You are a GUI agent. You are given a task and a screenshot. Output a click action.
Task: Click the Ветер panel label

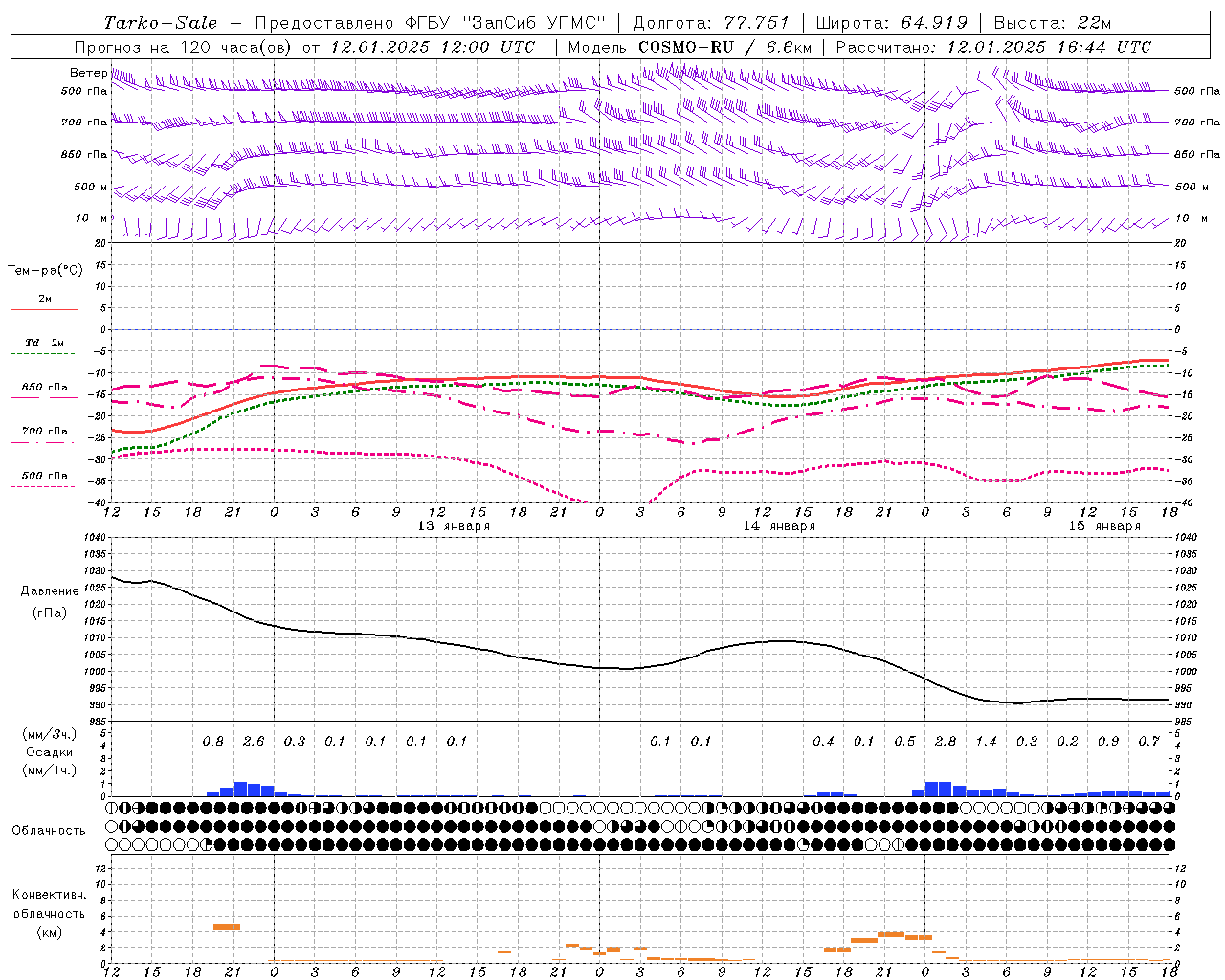click(x=88, y=73)
